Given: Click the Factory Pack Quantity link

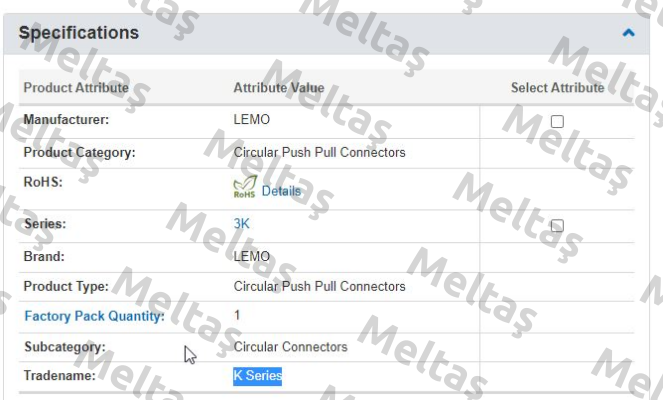Looking at the screenshot, I should [94, 316].
